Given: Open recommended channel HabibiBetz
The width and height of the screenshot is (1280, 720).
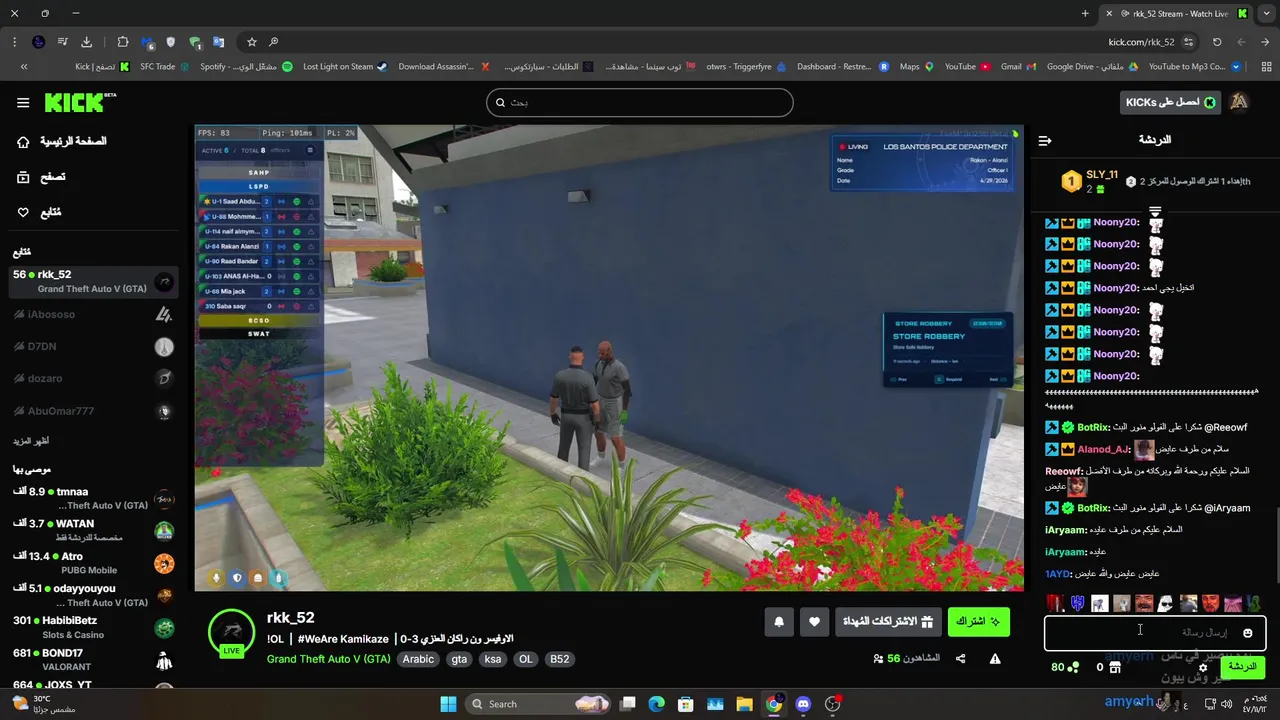Looking at the screenshot, I should click(92, 627).
